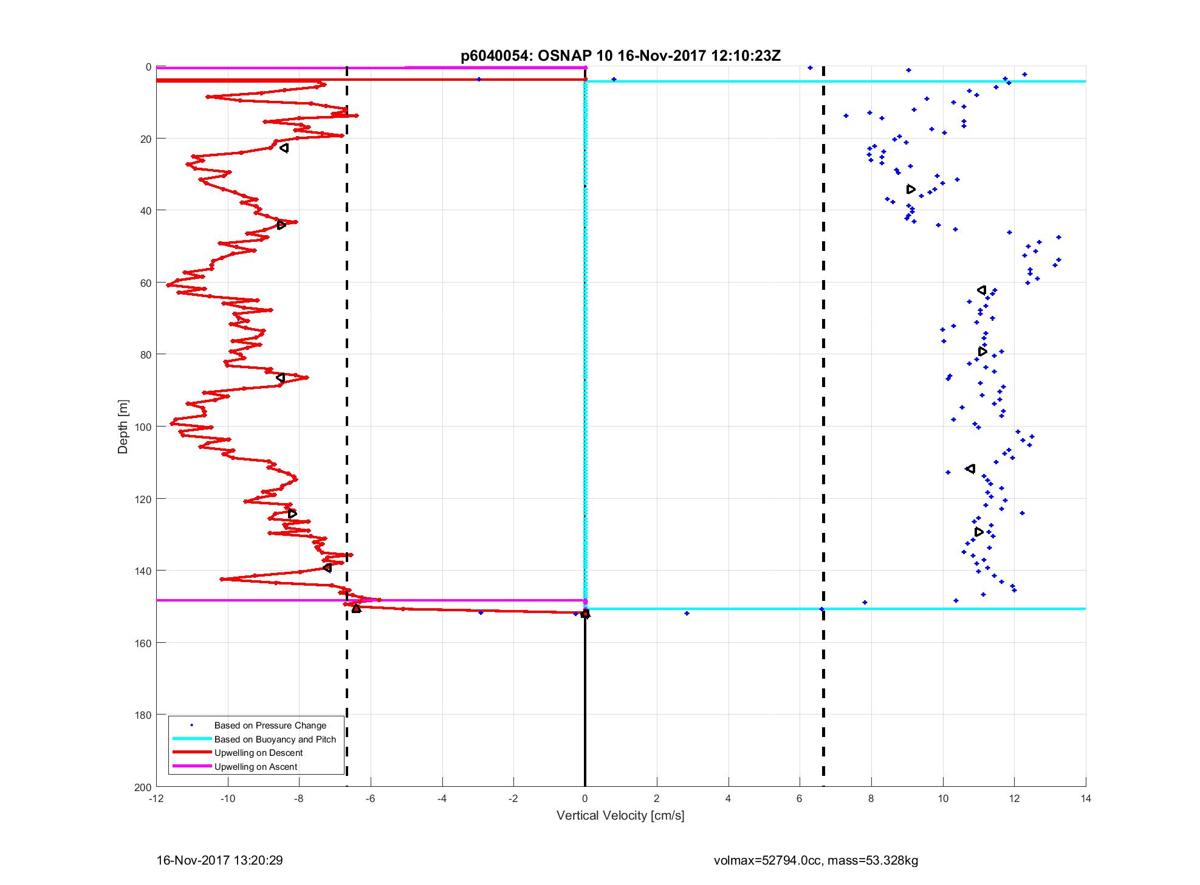1200x885 pixels.
Task: Click the triangle marker on red curve near 86 m
Action: pyautogui.click(x=281, y=378)
